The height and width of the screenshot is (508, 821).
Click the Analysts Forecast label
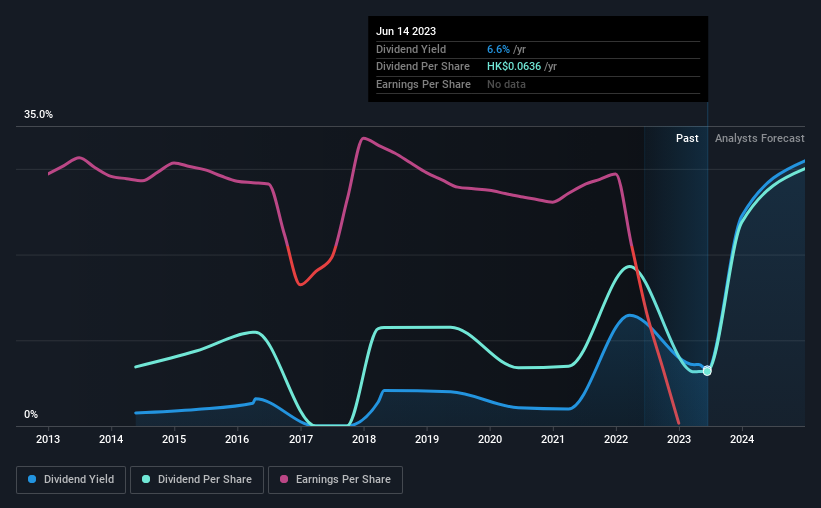[x=760, y=138]
